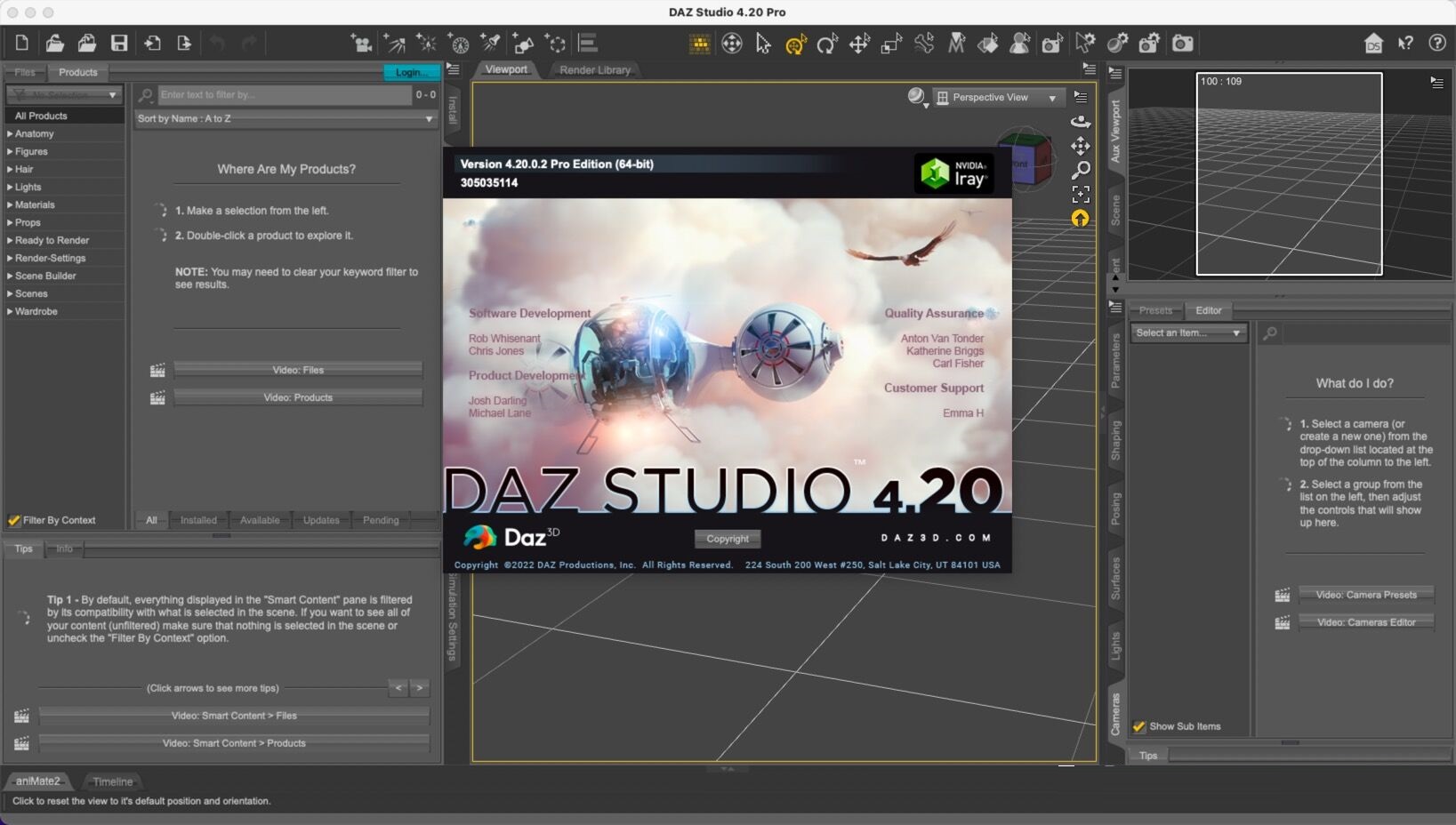Image resolution: width=1456 pixels, height=825 pixels.
Task: Open the Parameters side tab
Action: pos(1115,360)
